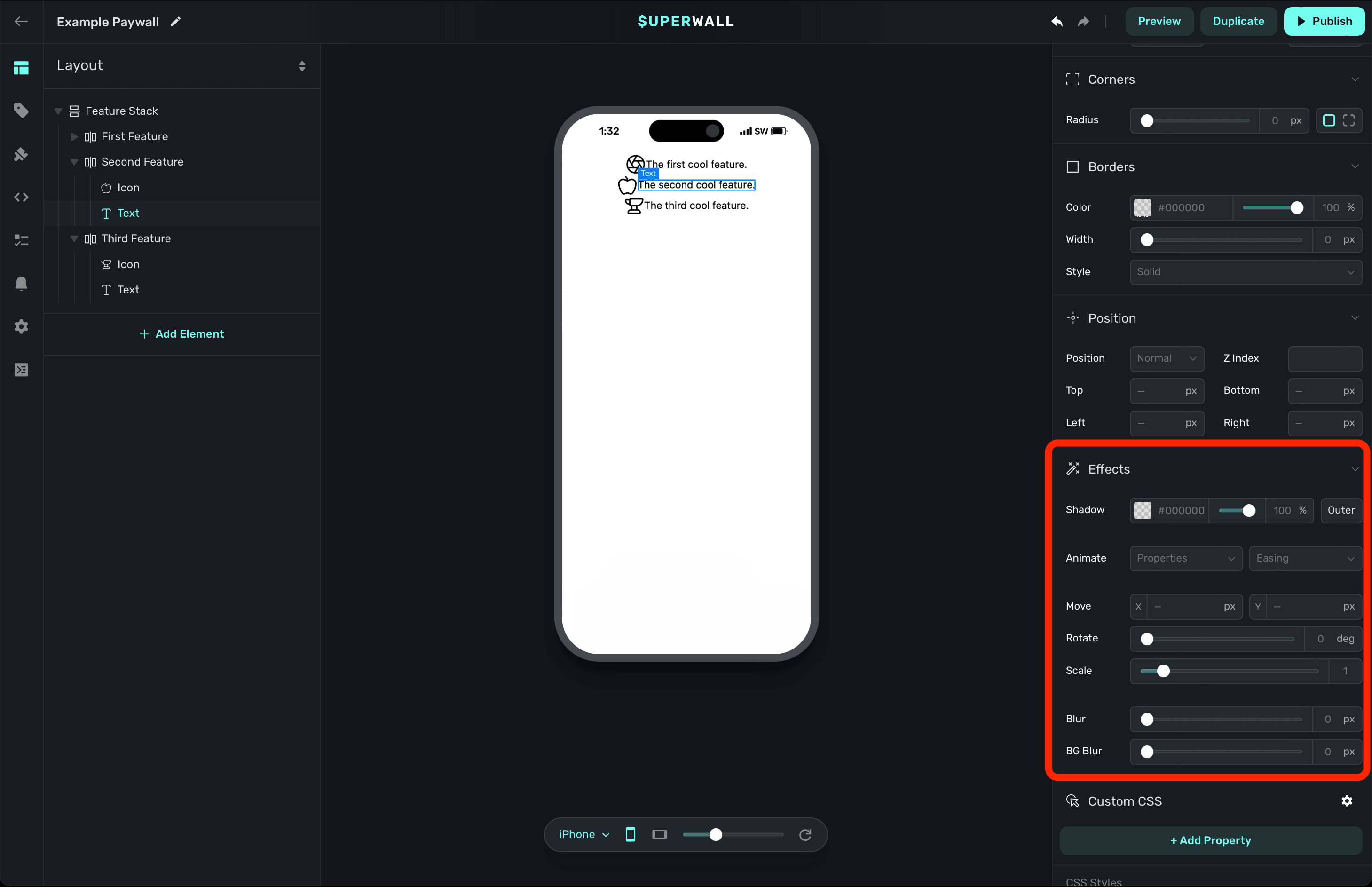This screenshot has height=887, width=1372.
Task: Switch to landscape device orientation
Action: point(659,835)
